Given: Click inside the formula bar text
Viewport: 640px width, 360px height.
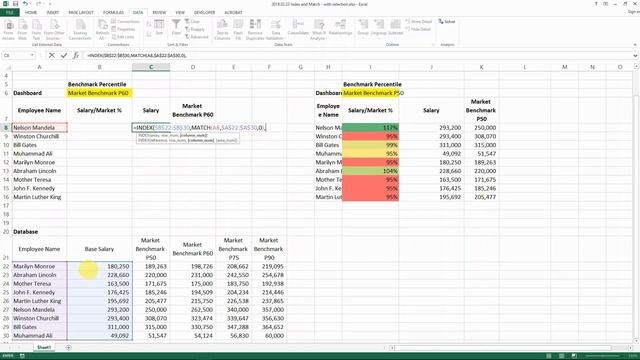Looking at the screenshot, I should [137, 55].
